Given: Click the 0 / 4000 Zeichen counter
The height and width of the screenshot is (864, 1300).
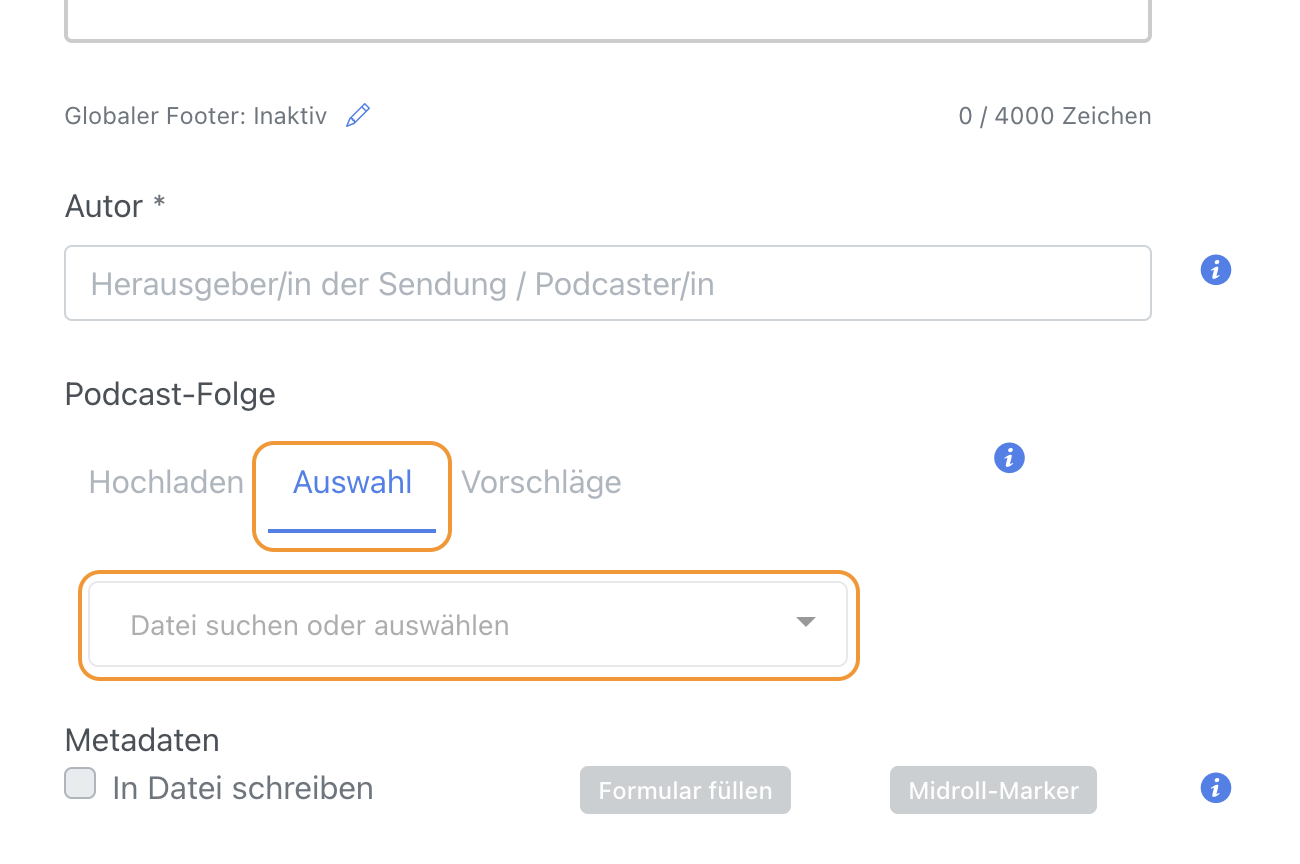Looking at the screenshot, I should pos(1054,116).
